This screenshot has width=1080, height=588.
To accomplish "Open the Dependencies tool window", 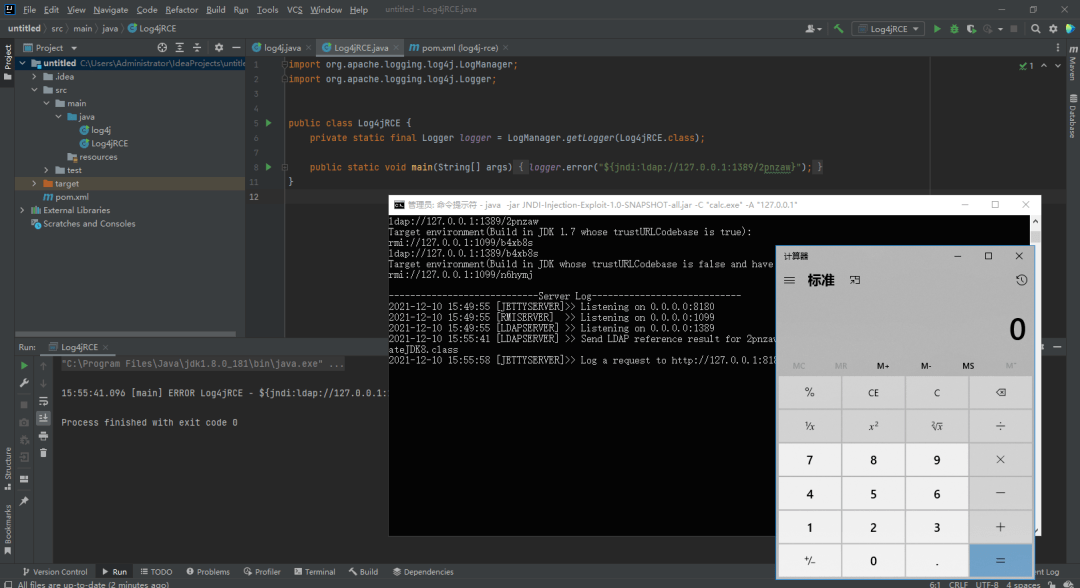I will 423,571.
